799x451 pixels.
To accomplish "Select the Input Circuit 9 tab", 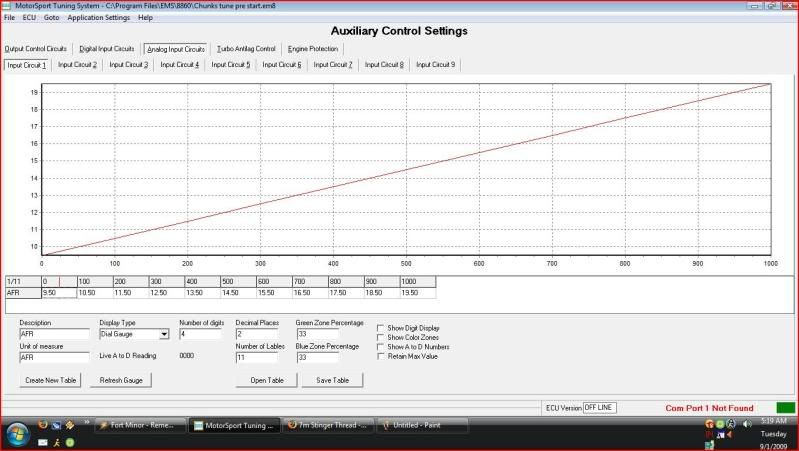I will click(435, 65).
